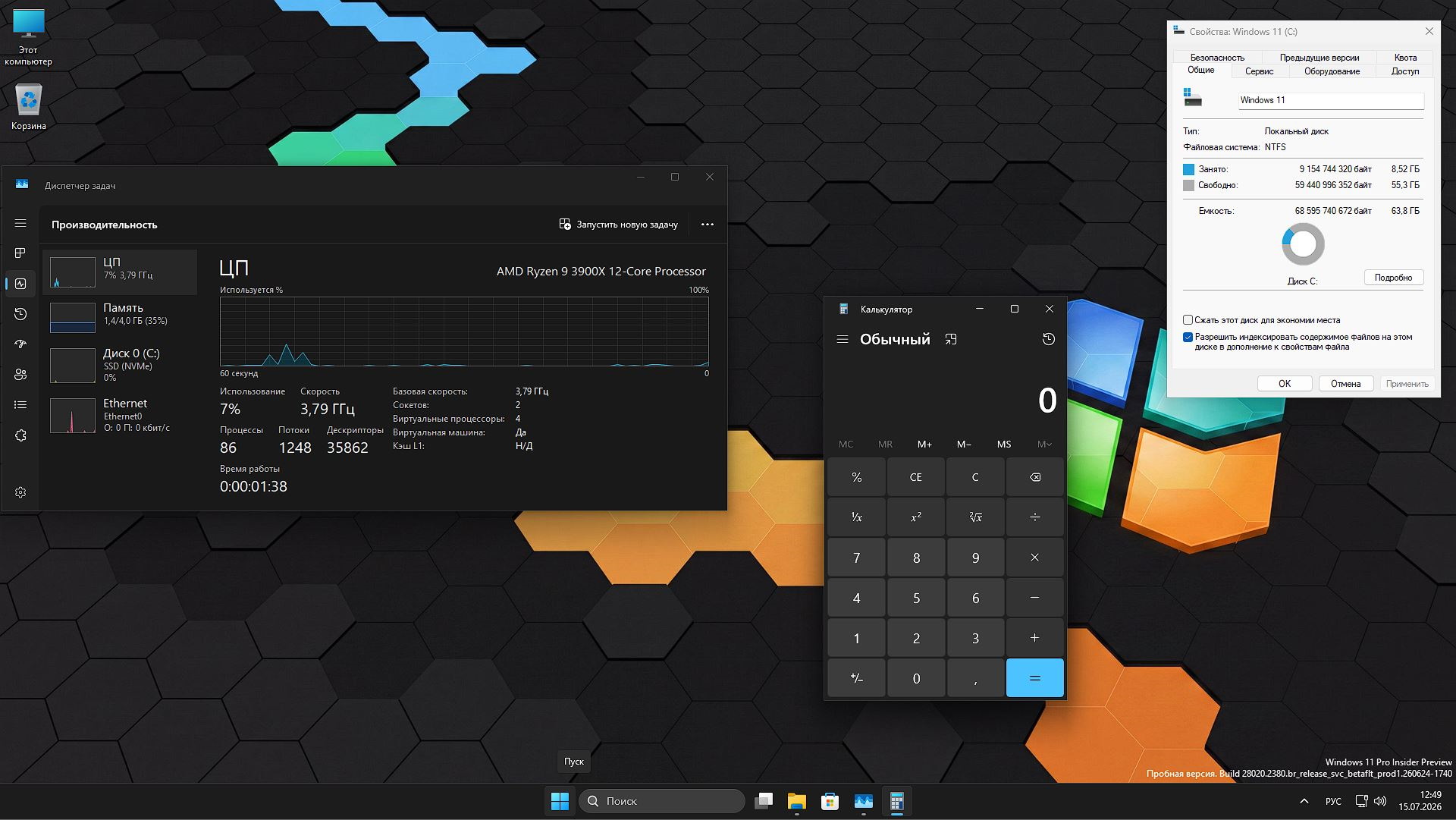Image resolution: width=1456 pixels, height=820 pixels.
Task: Show hidden tray icons chevron
Action: pos(1304,801)
